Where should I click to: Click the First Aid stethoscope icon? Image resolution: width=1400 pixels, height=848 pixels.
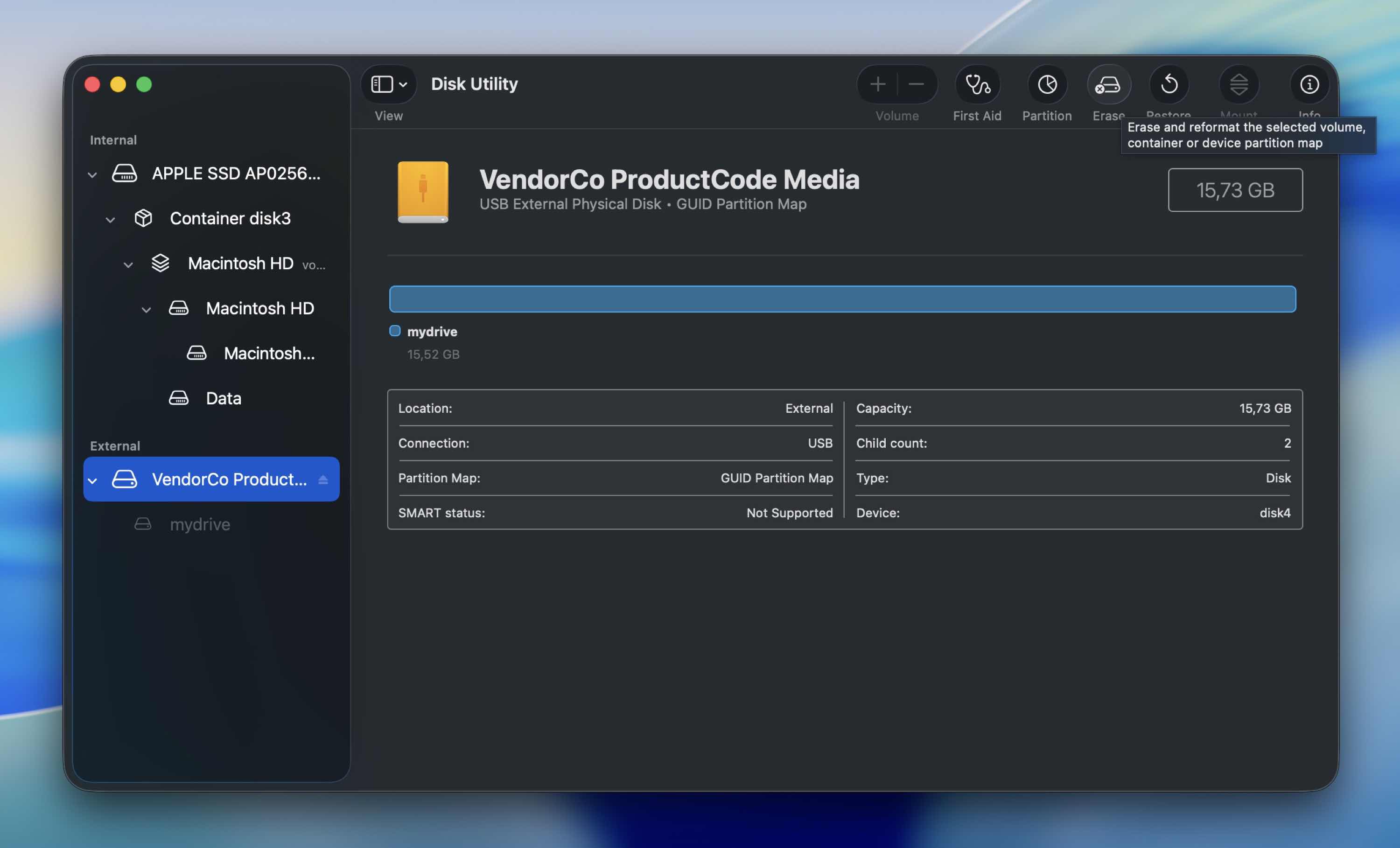coord(977,84)
